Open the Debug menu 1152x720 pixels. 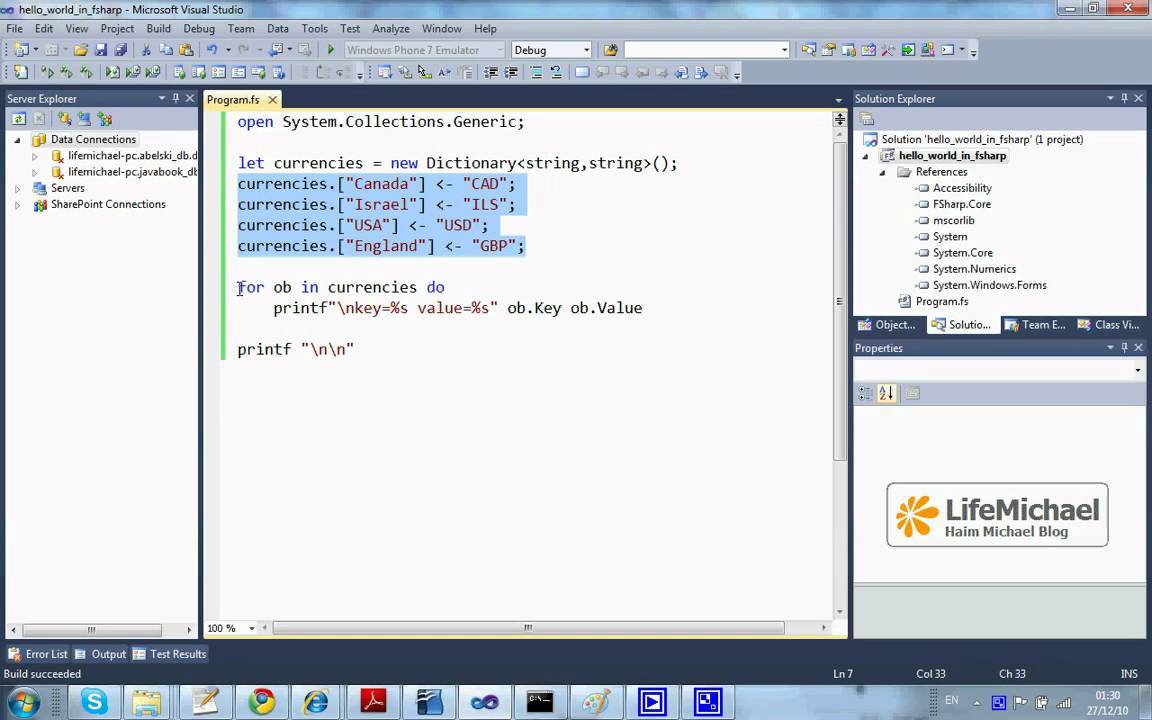click(199, 29)
